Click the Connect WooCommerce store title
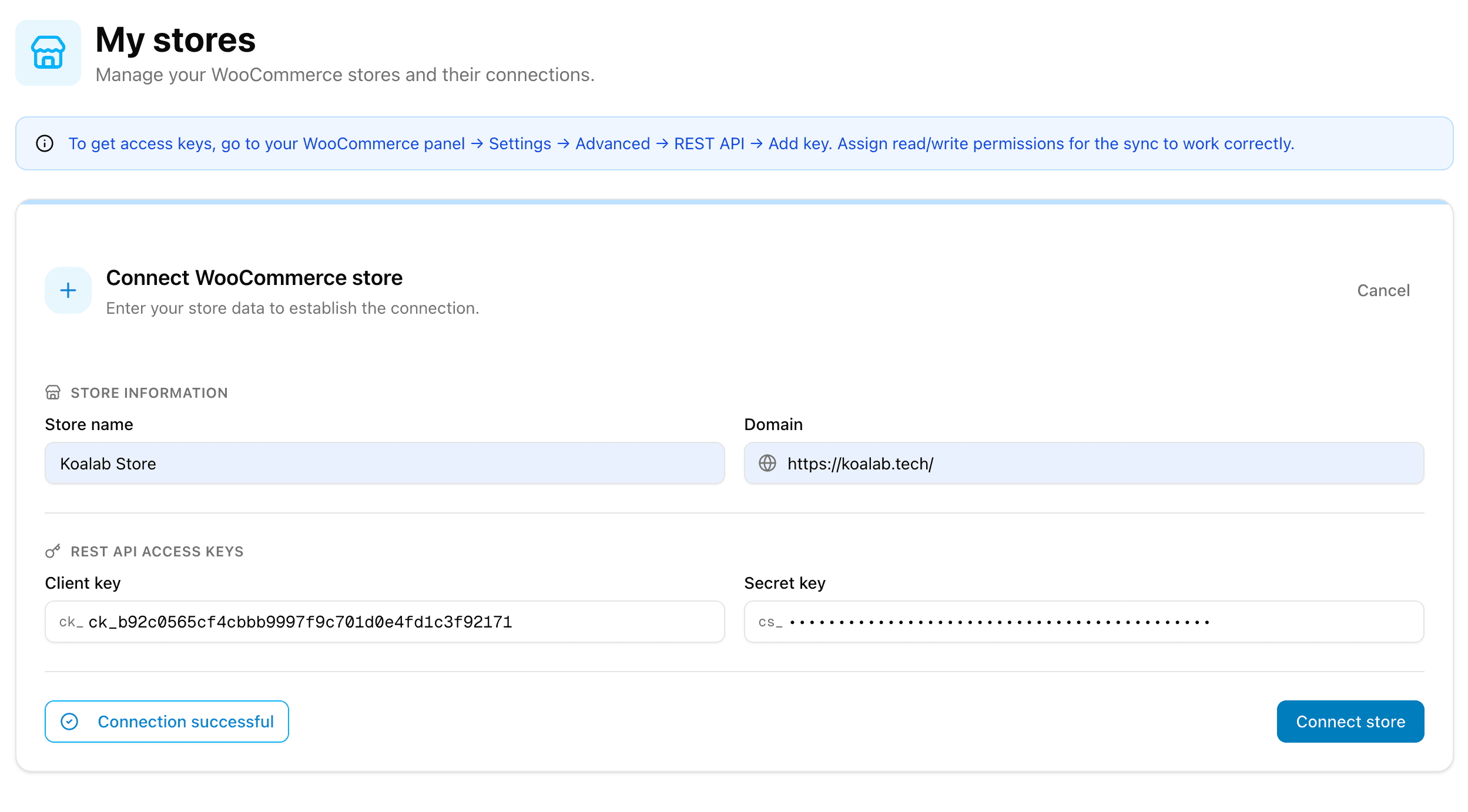 [254, 278]
